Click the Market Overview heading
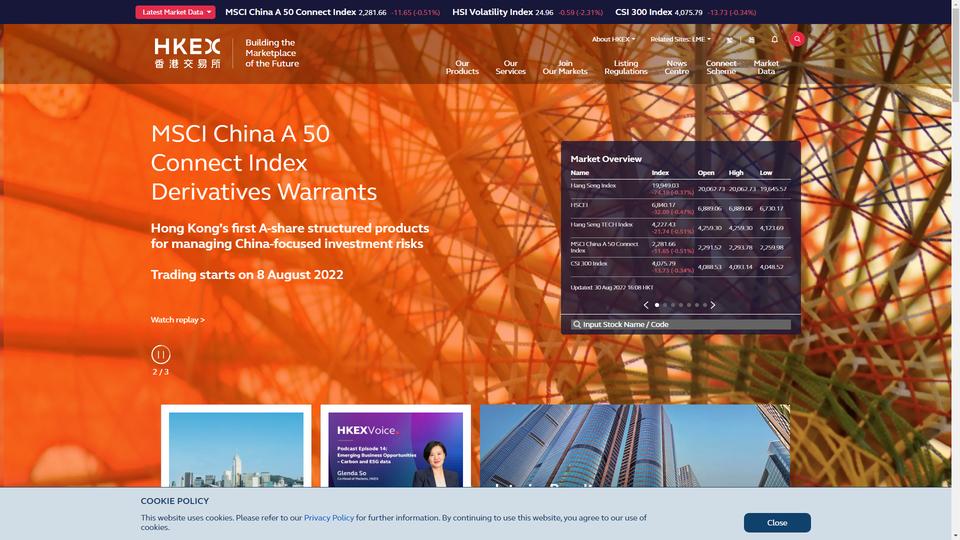960x540 pixels. point(606,159)
